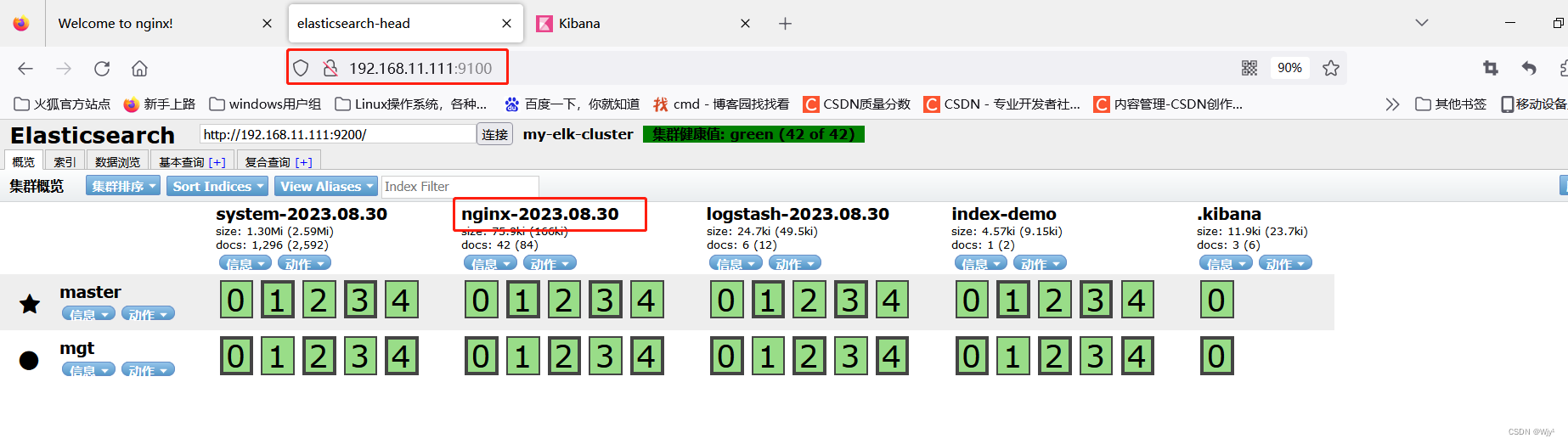Expand the 集群排序 dropdown
Viewport: 1568px width, 444px height.
(123, 186)
